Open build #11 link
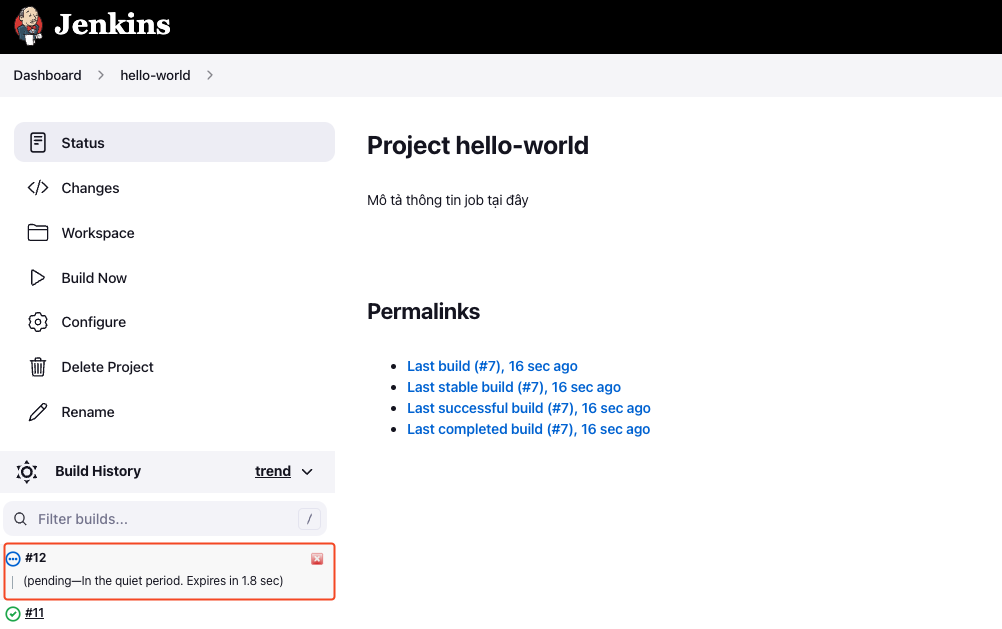1002x629 pixels. pyautogui.click(x=35, y=613)
